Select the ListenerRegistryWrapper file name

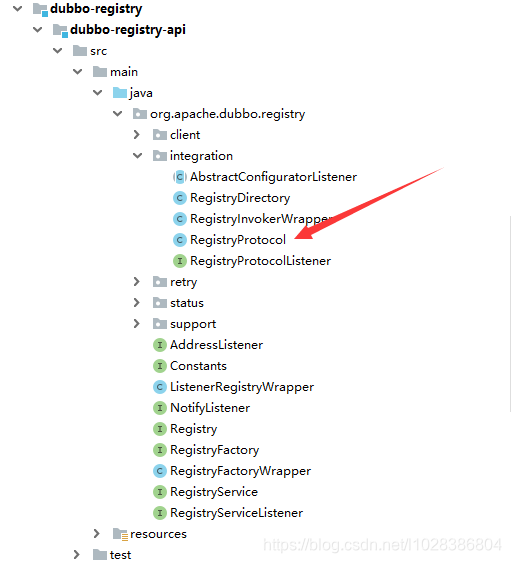tap(242, 387)
